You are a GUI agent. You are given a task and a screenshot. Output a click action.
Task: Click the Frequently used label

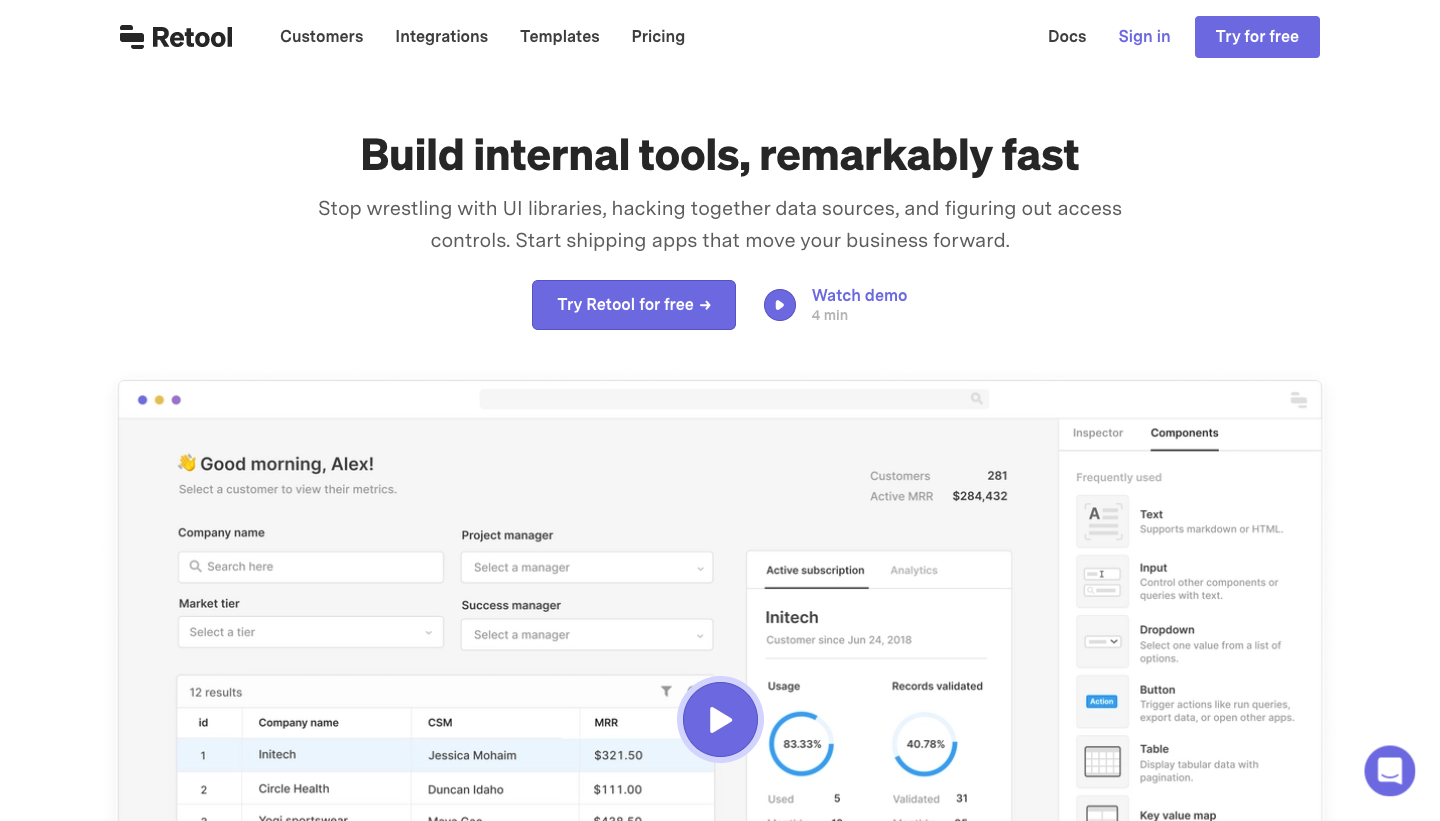(1119, 477)
